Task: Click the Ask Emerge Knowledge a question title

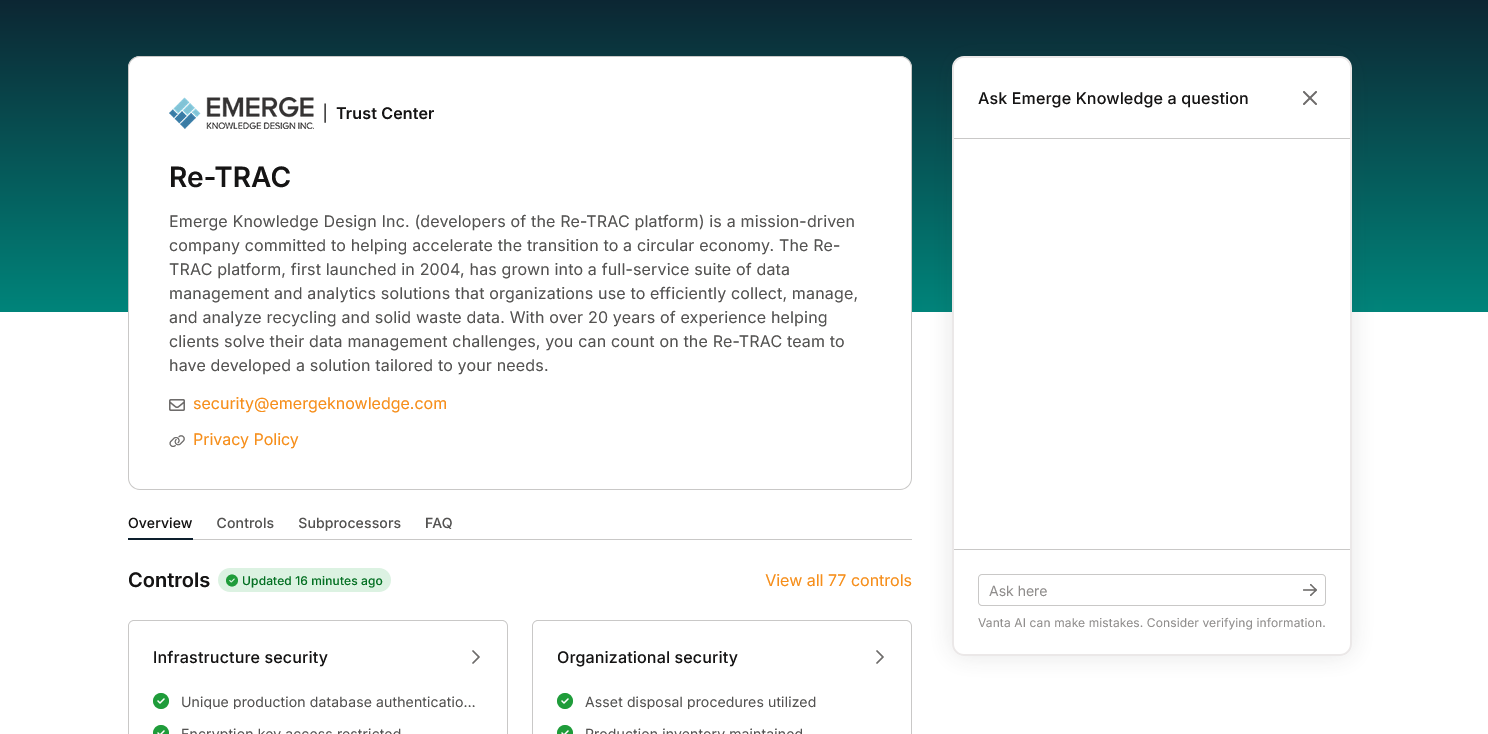Action: (x=1113, y=98)
